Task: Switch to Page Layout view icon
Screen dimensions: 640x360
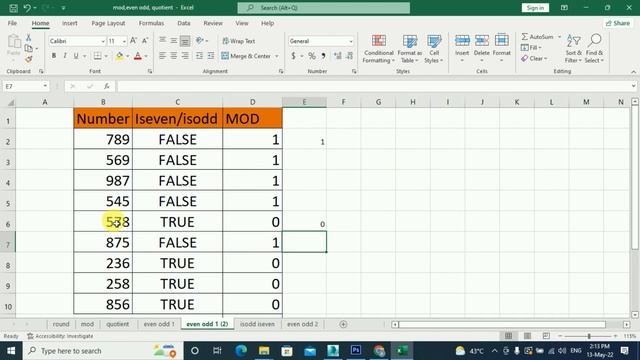Action: pyautogui.click(x=527, y=336)
